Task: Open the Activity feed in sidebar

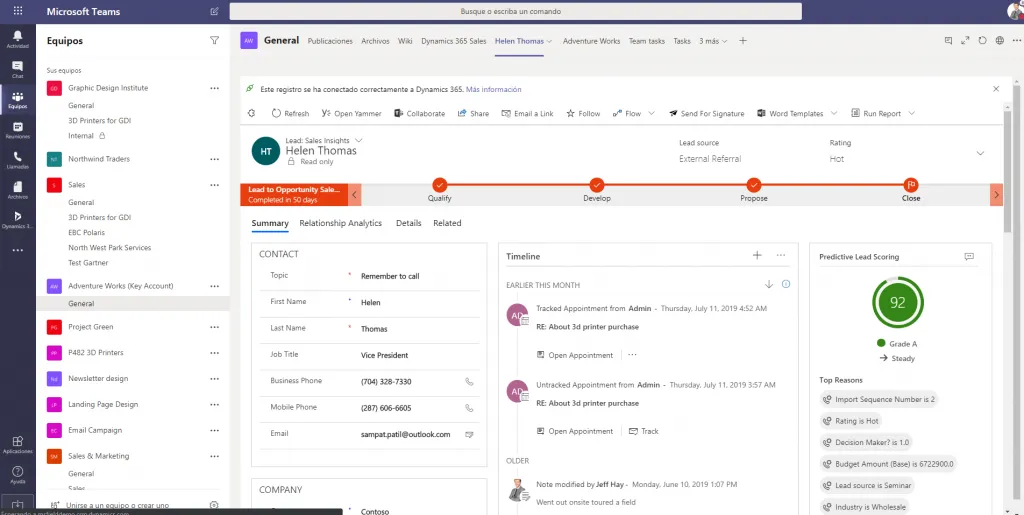Action: 18,39
